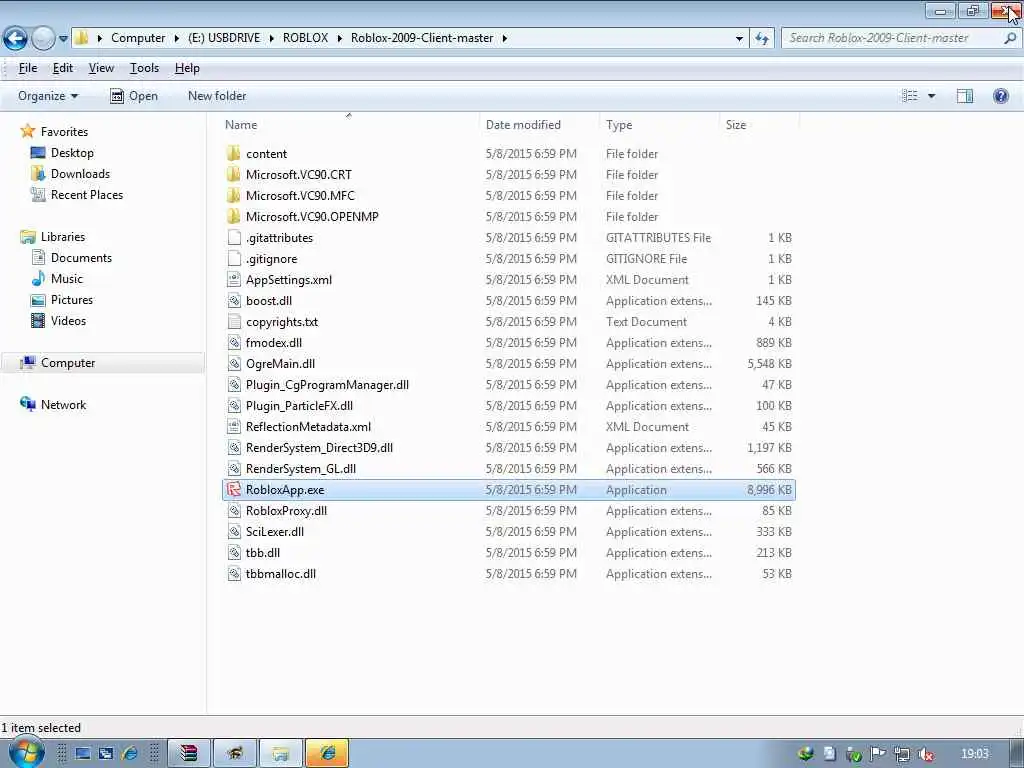The image size is (1024, 768).
Task: Click the Open toolbar button
Action: tap(134, 96)
